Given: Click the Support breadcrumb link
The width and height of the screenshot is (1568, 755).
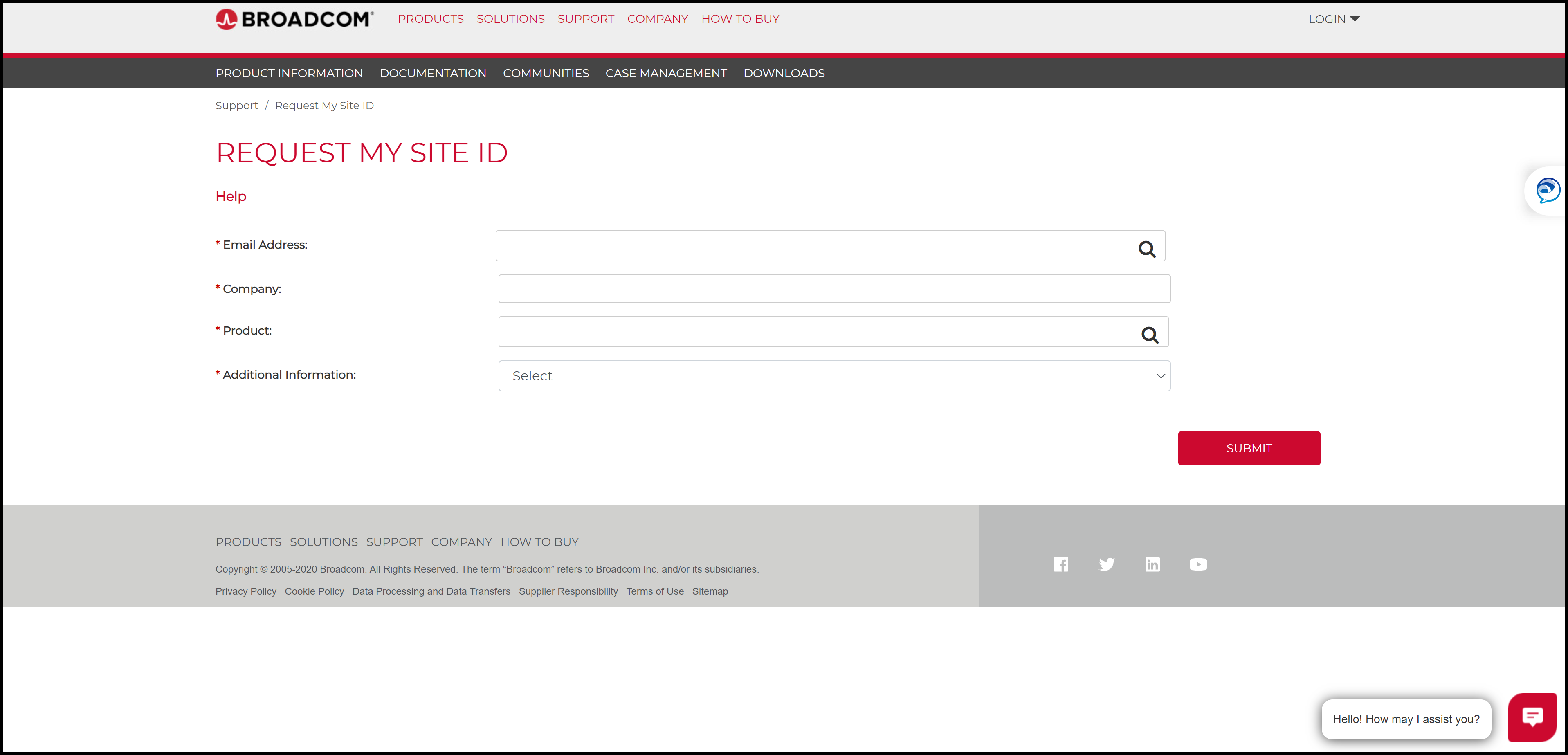Looking at the screenshot, I should point(236,106).
